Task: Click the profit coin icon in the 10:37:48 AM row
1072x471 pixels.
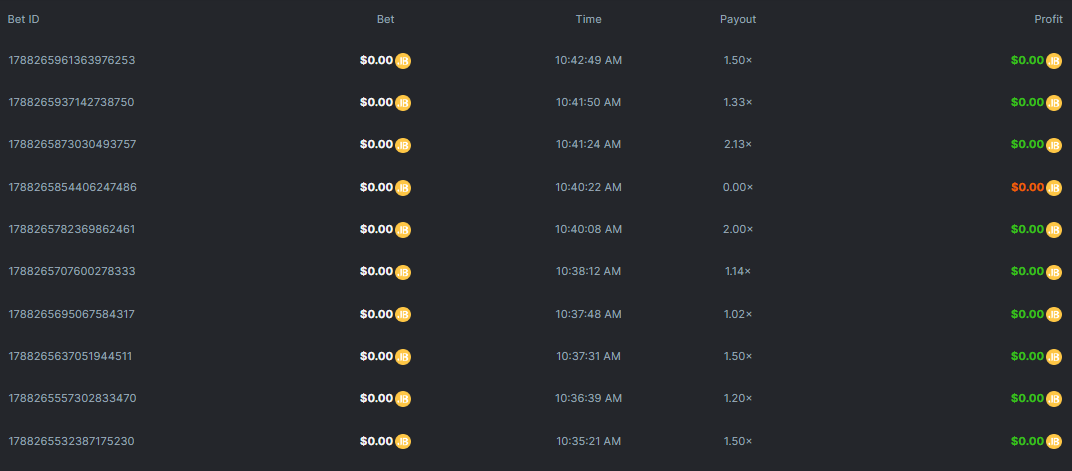Action: (x=1054, y=315)
